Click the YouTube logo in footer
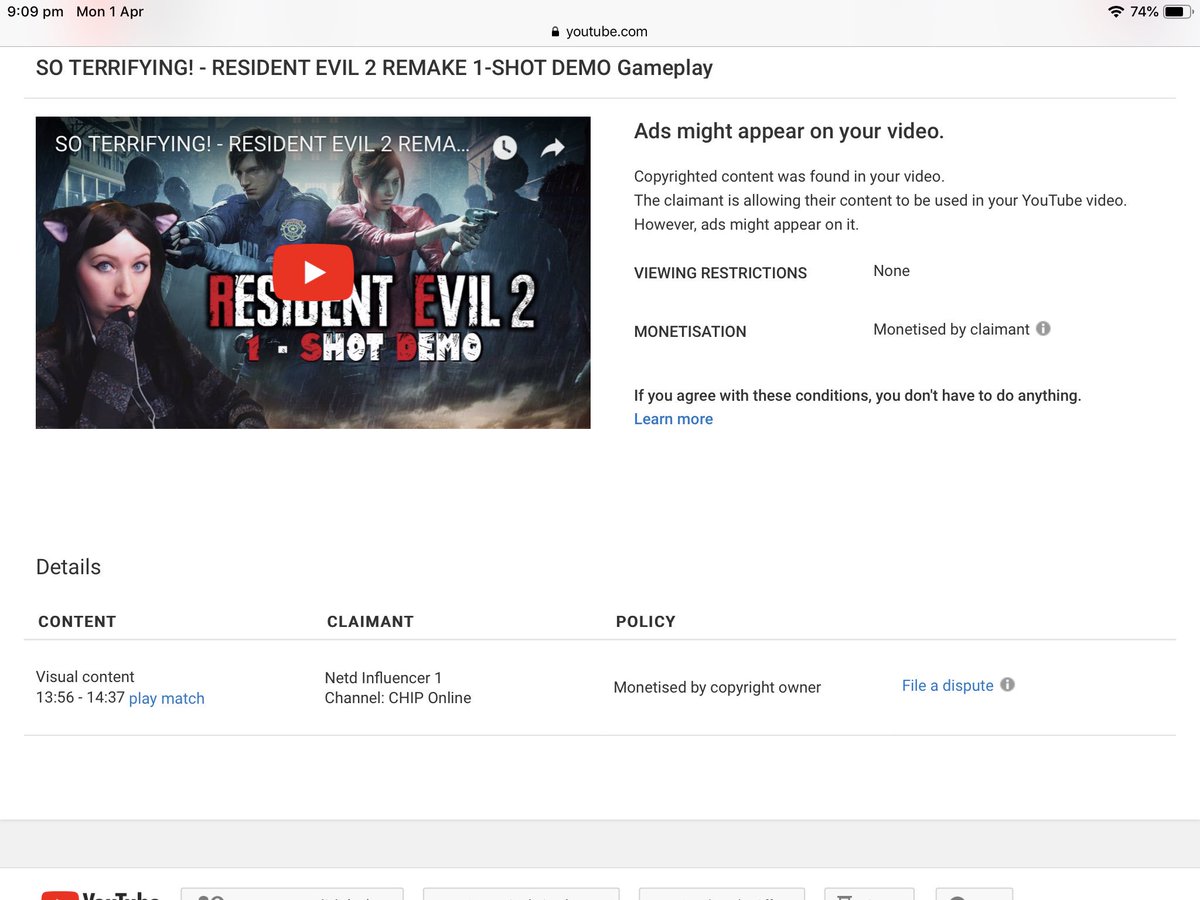The width and height of the screenshot is (1200, 900). [100, 895]
